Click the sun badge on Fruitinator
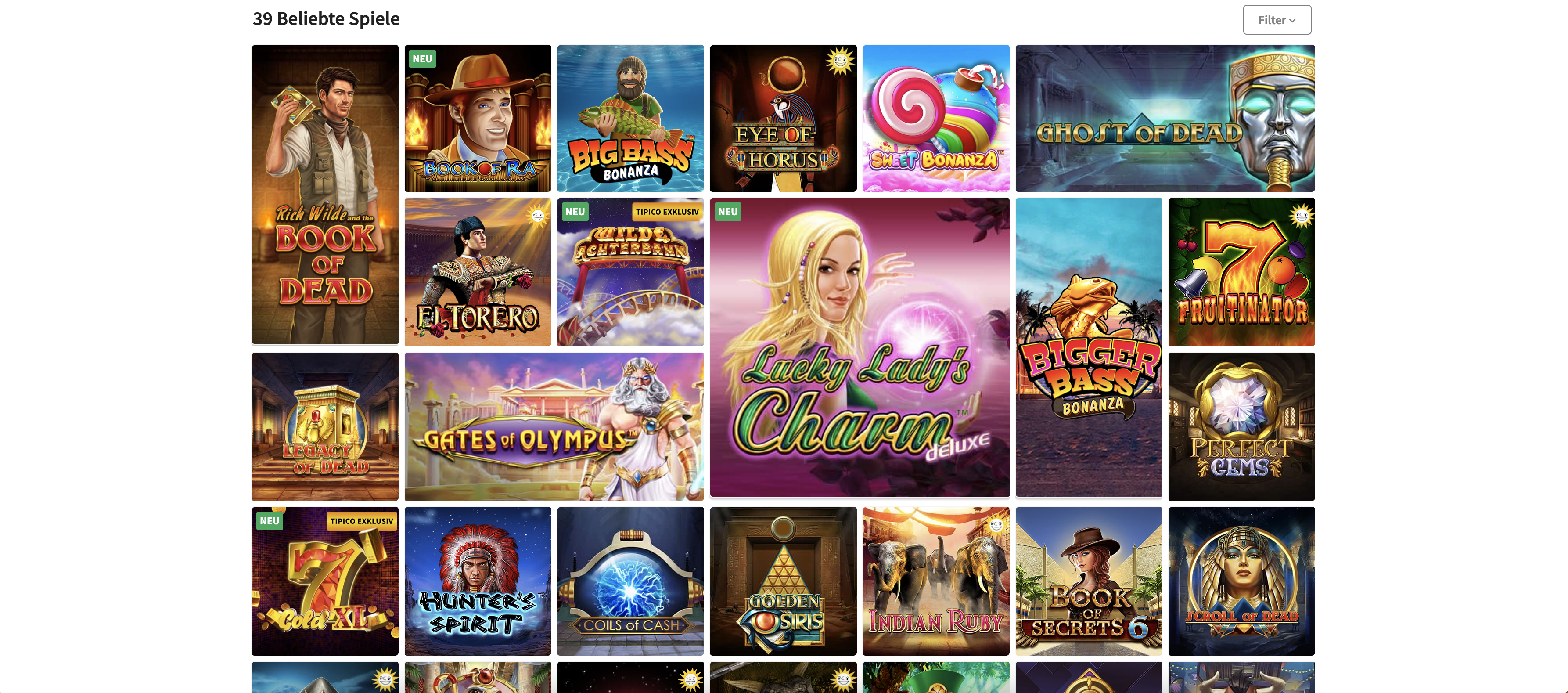 tap(1302, 215)
